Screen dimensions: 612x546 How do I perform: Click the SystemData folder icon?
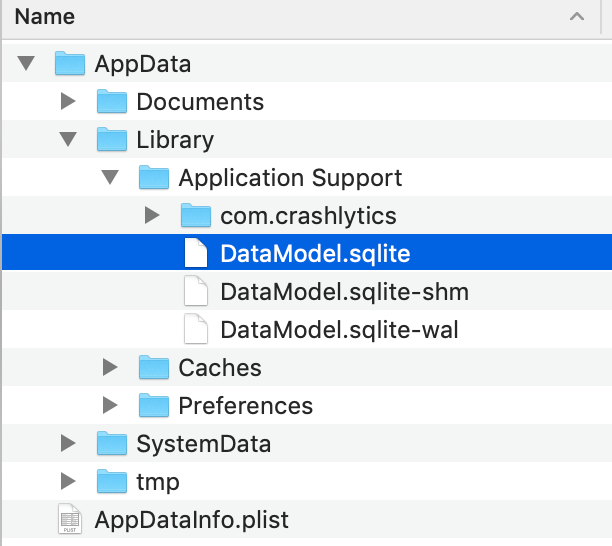coord(112,443)
